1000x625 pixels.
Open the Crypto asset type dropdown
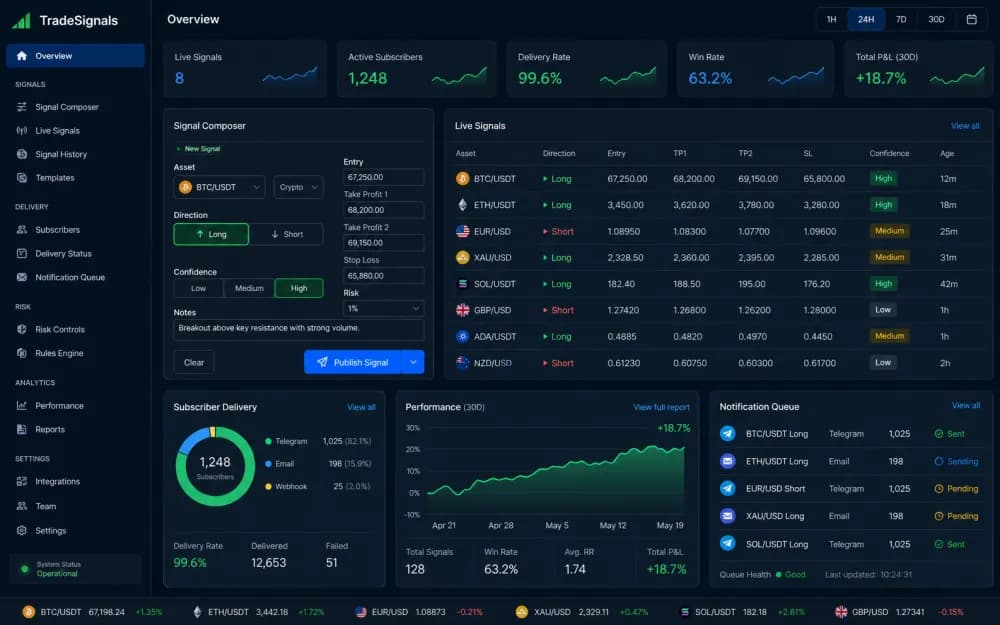pos(298,187)
